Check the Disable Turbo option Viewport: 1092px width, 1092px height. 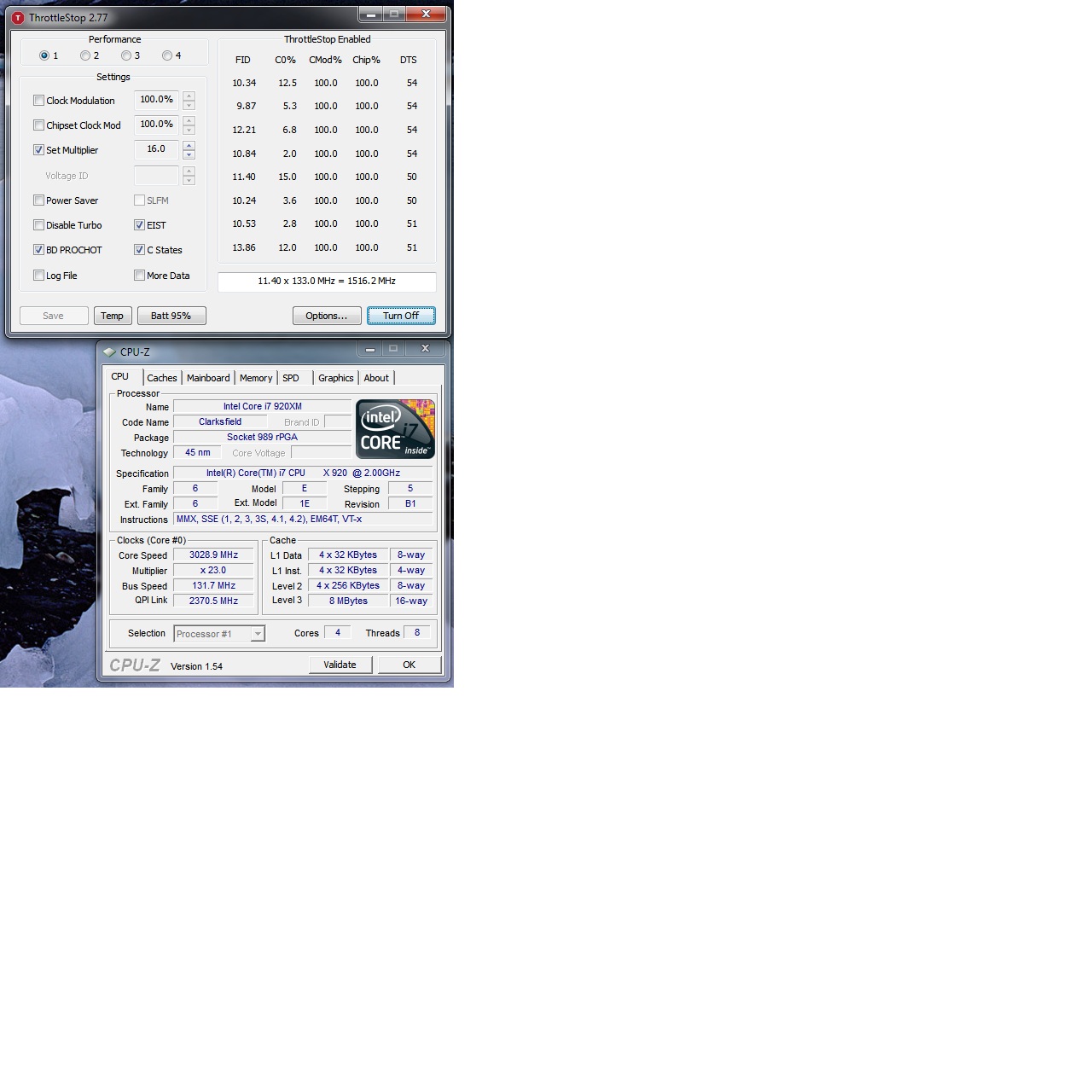pos(38,225)
